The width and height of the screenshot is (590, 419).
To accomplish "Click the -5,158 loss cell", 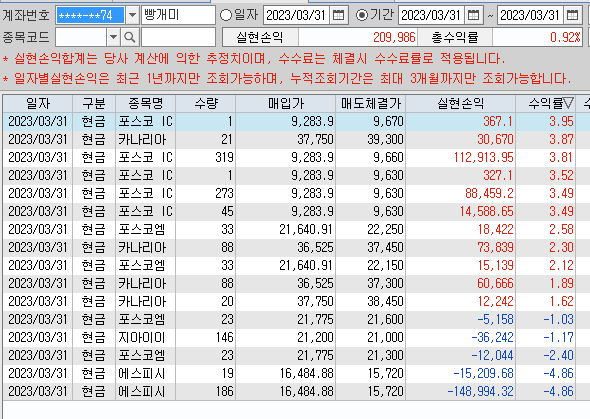I will click(x=461, y=320).
